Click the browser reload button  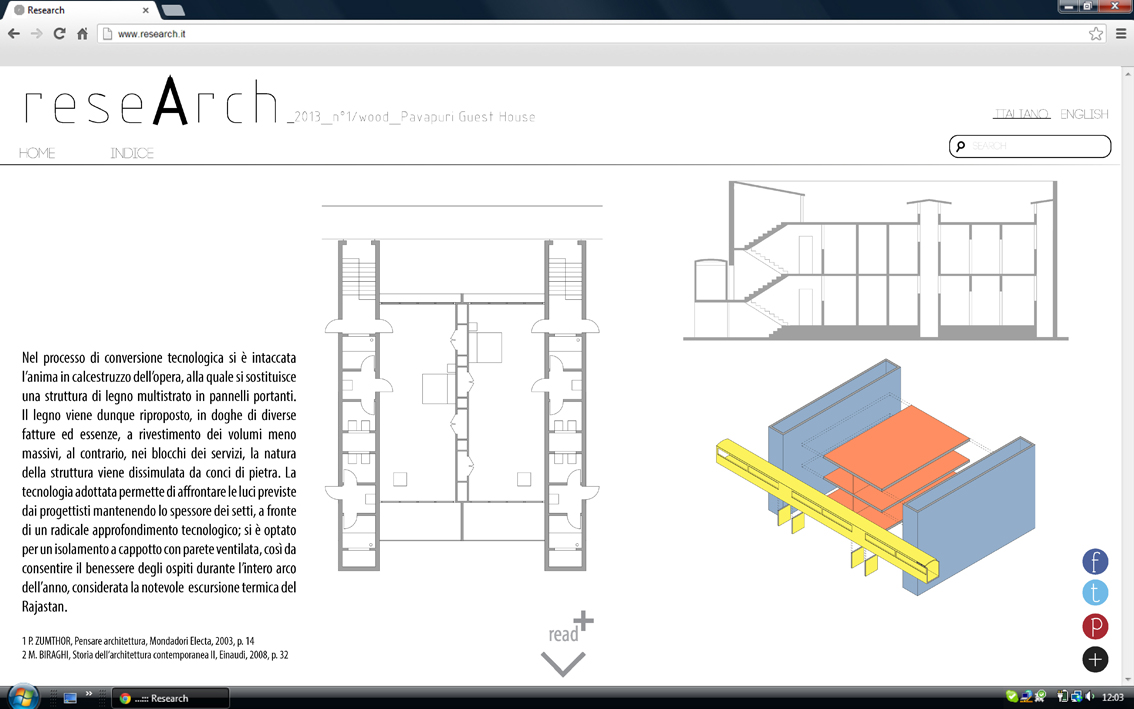click(59, 34)
